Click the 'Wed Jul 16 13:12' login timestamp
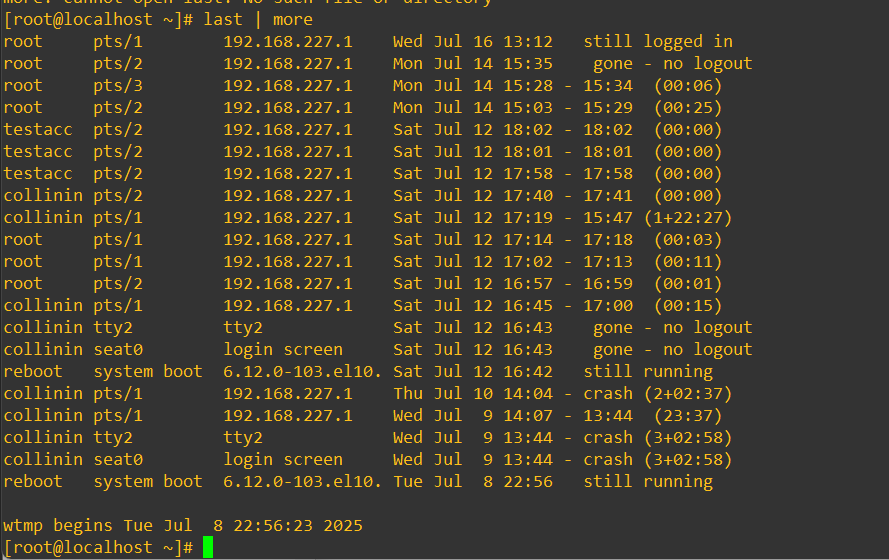Viewport: 889px width, 560px height. click(472, 41)
